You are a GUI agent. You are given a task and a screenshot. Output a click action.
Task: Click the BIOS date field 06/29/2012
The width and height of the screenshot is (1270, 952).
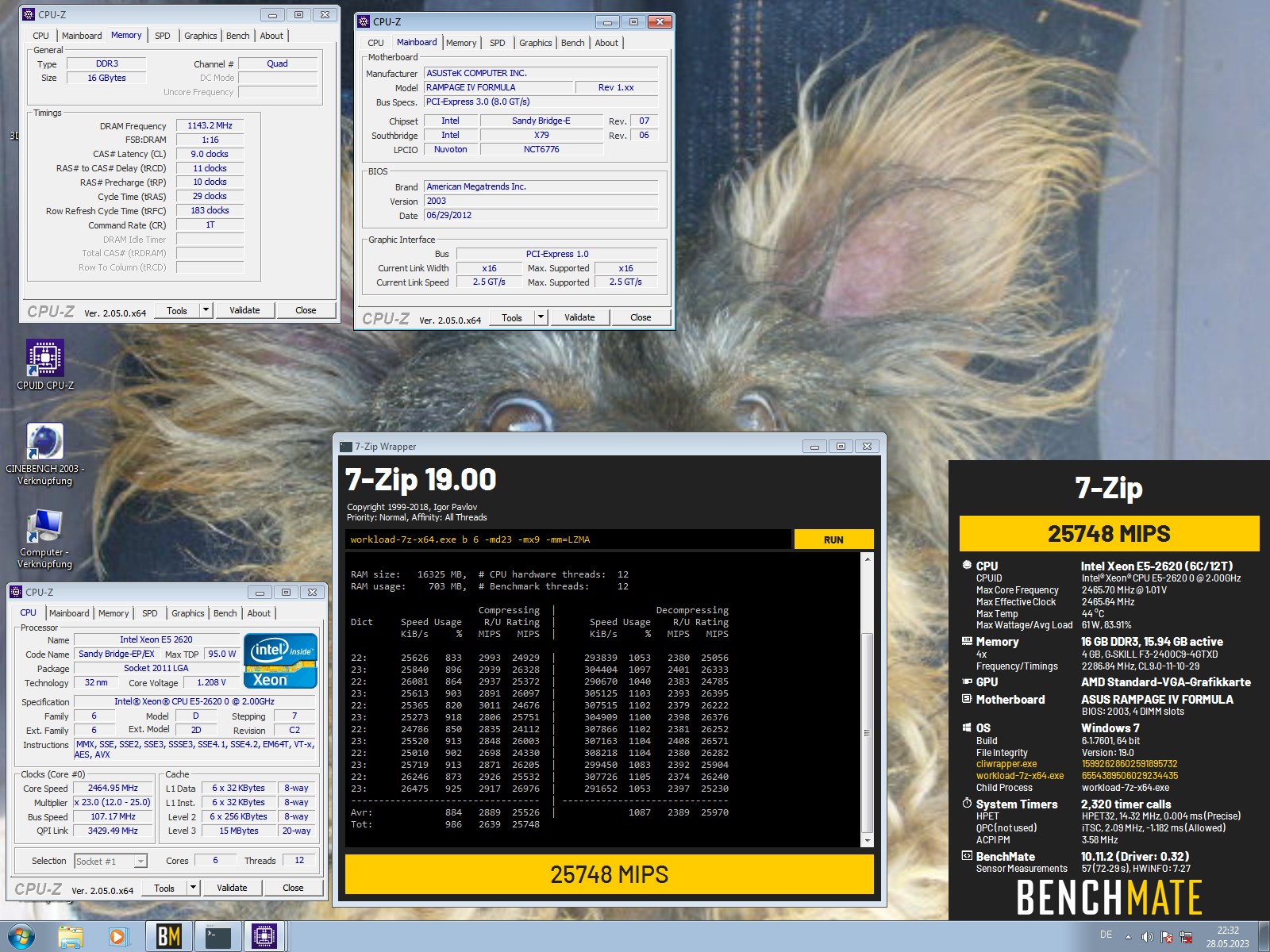click(541, 215)
